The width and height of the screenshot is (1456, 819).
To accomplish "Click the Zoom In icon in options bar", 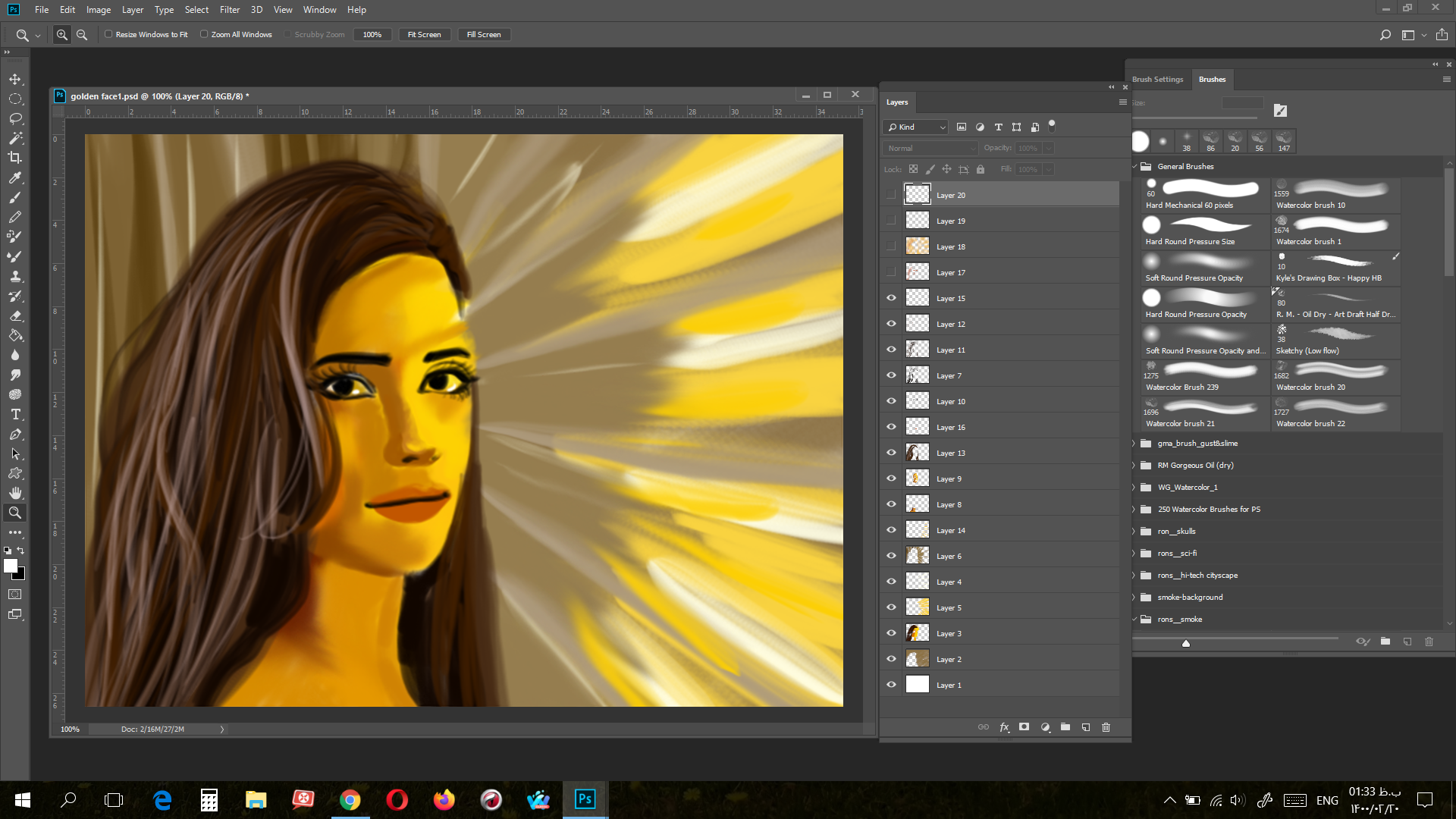I will tap(62, 35).
